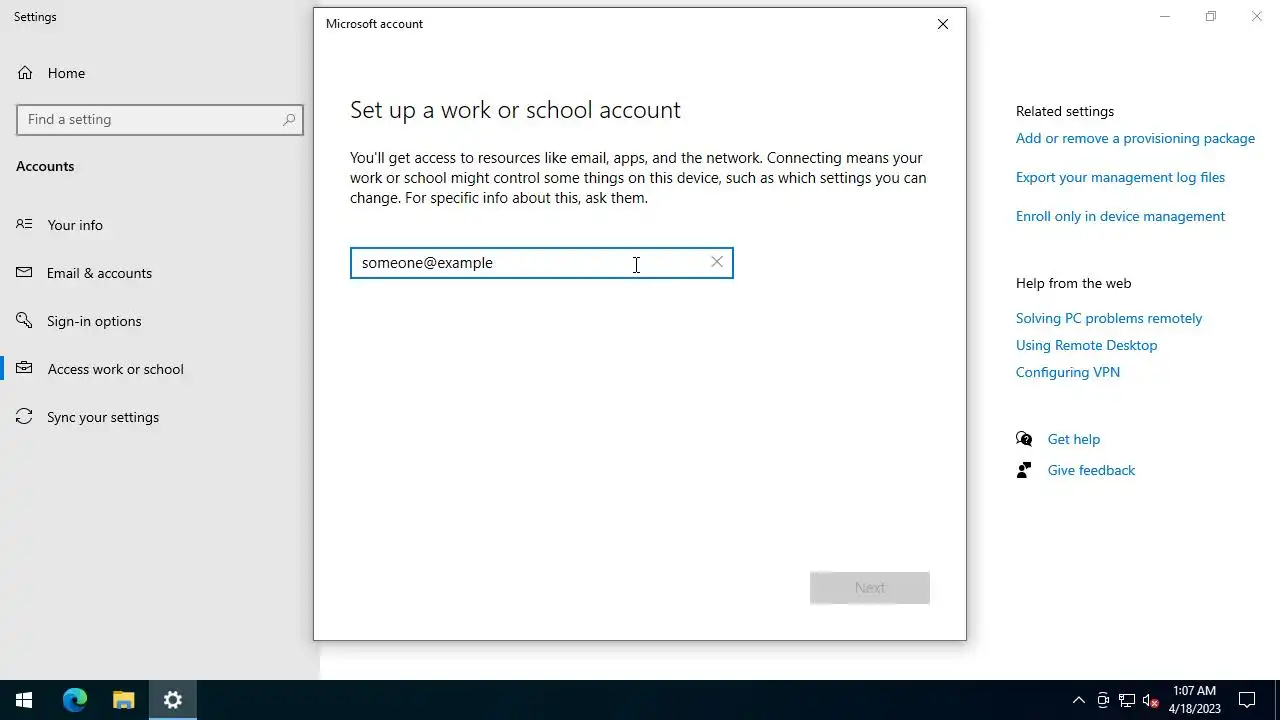Screen dimensions: 1280x720
Task: Open the Windows Start menu
Action: click(x=24, y=700)
